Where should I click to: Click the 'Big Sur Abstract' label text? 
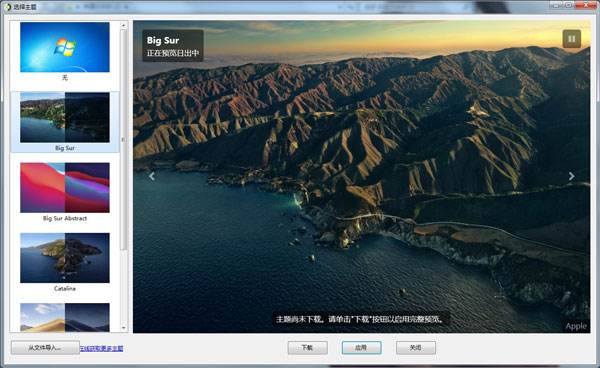click(65, 218)
